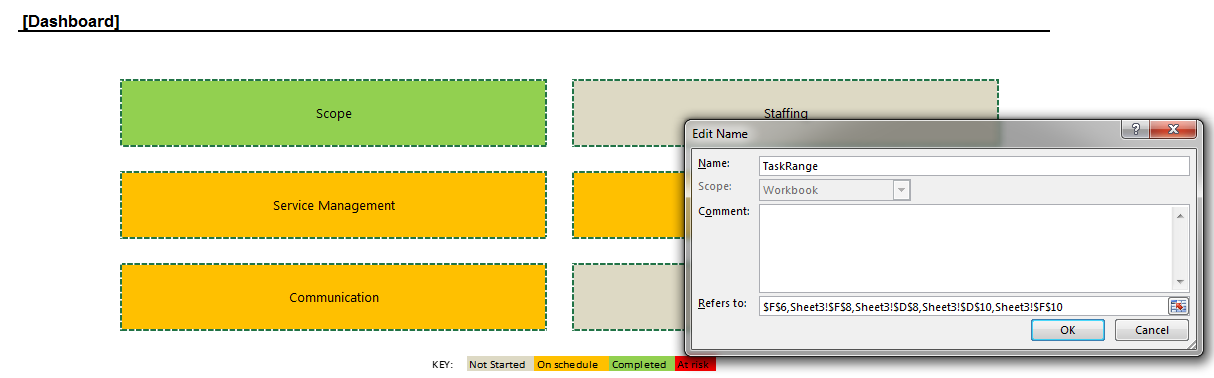Viewport: 1214px width, 378px height.
Task: Click the Name field containing TaskRange
Action: click(974, 166)
